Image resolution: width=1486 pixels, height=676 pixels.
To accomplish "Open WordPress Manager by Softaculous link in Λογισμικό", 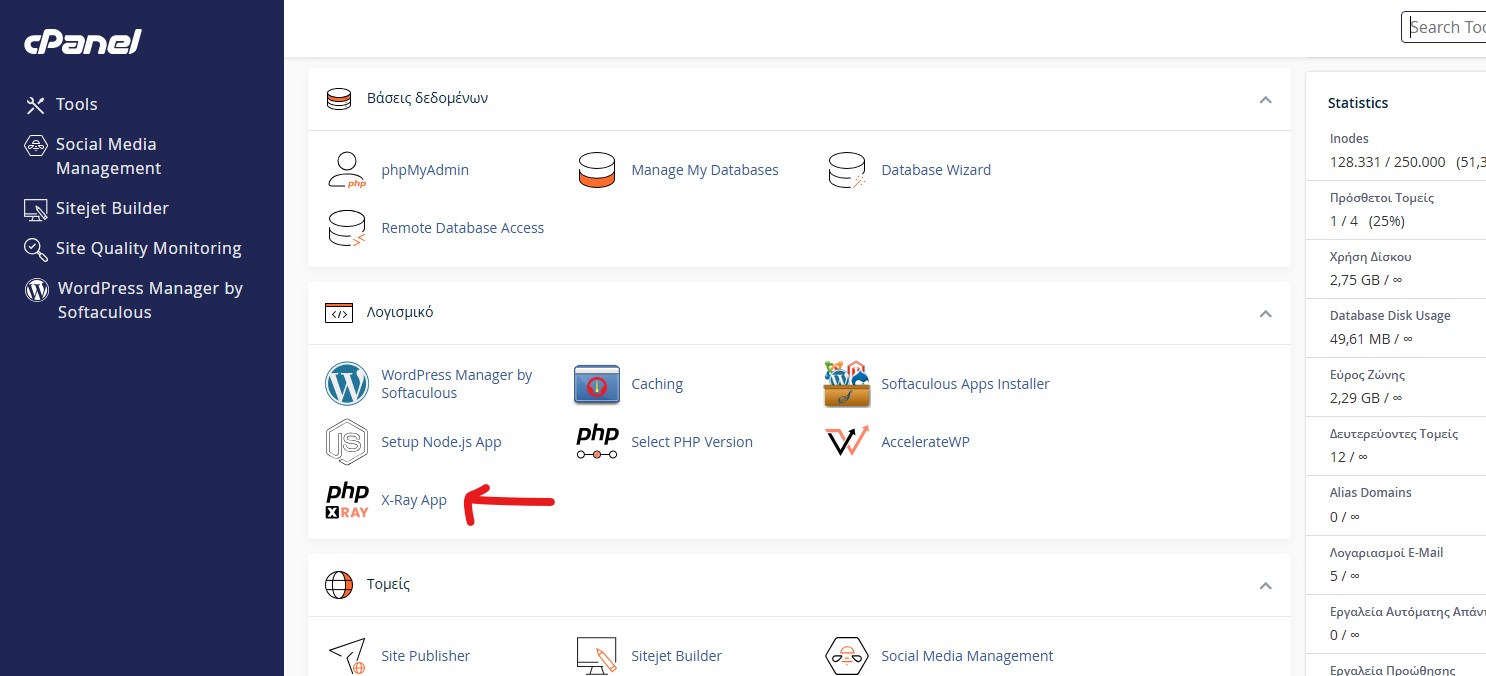I will click(457, 384).
